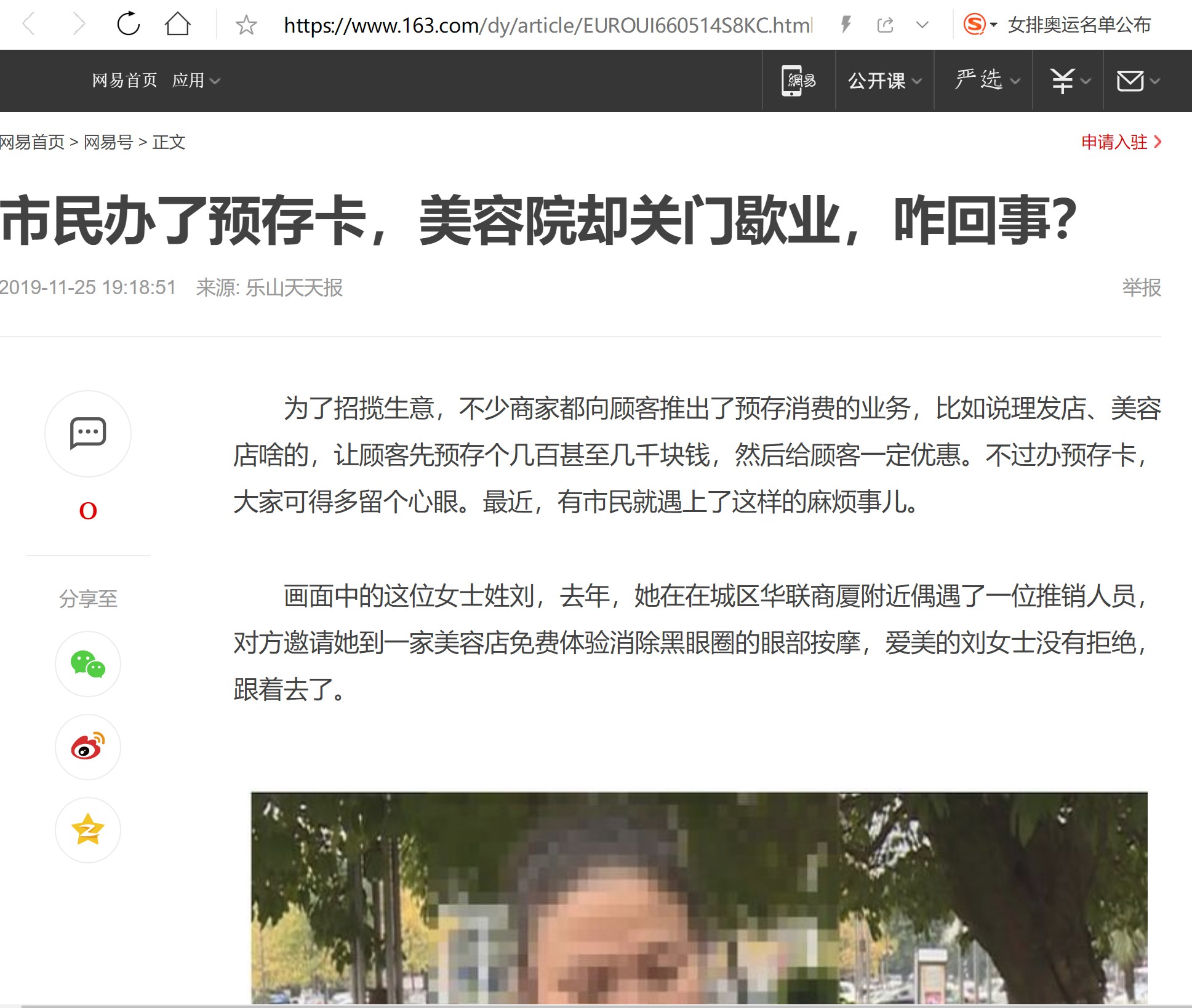Click 网易首页 breadcrumb link

coord(32,142)
